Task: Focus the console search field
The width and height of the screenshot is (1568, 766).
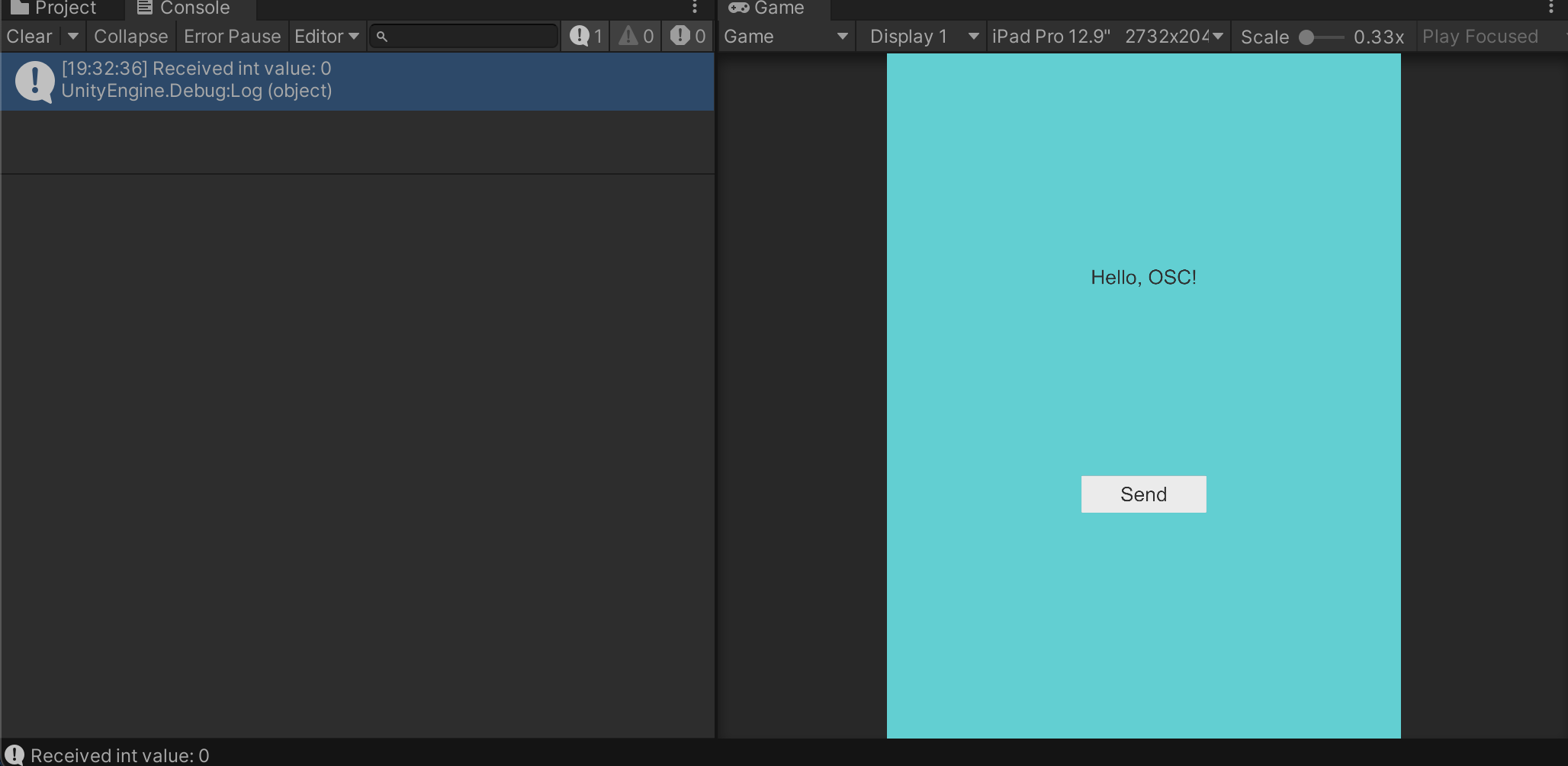Action: 464,37
